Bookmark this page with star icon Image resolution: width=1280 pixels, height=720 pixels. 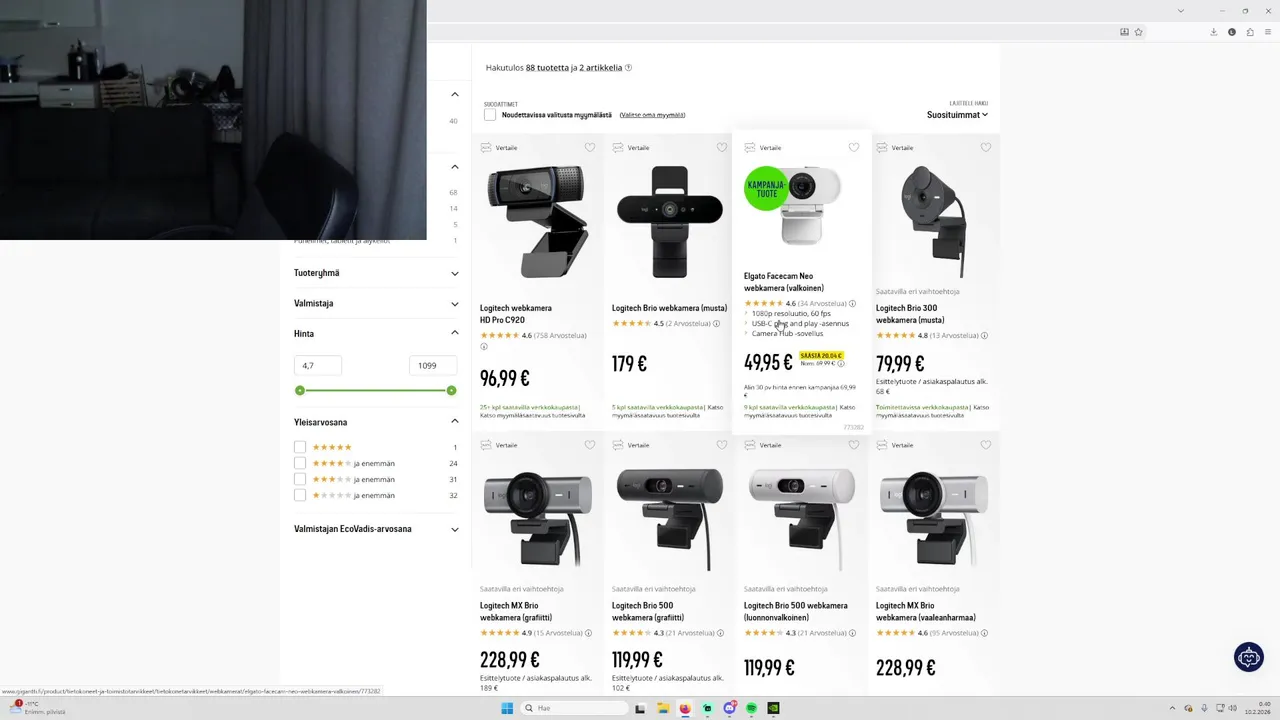(x=1138, y=32)
